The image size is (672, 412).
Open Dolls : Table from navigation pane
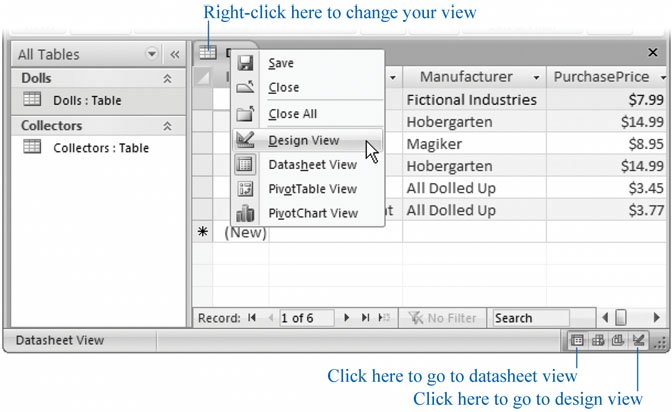[x=99, y=100]
